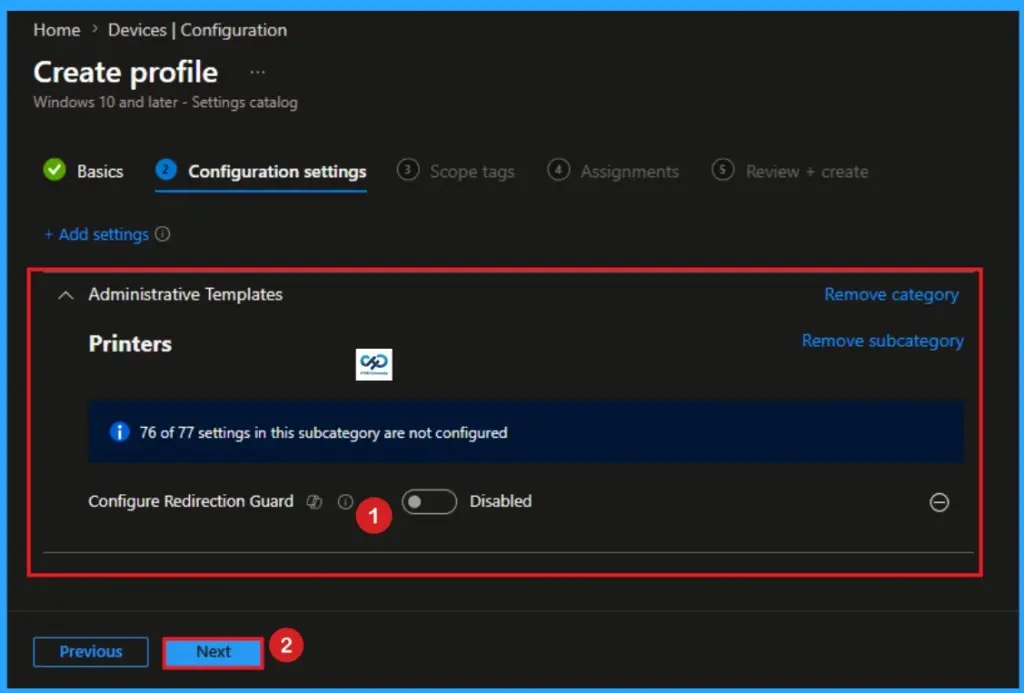Click Windows 10 and later subtitle text

point(165,103)
